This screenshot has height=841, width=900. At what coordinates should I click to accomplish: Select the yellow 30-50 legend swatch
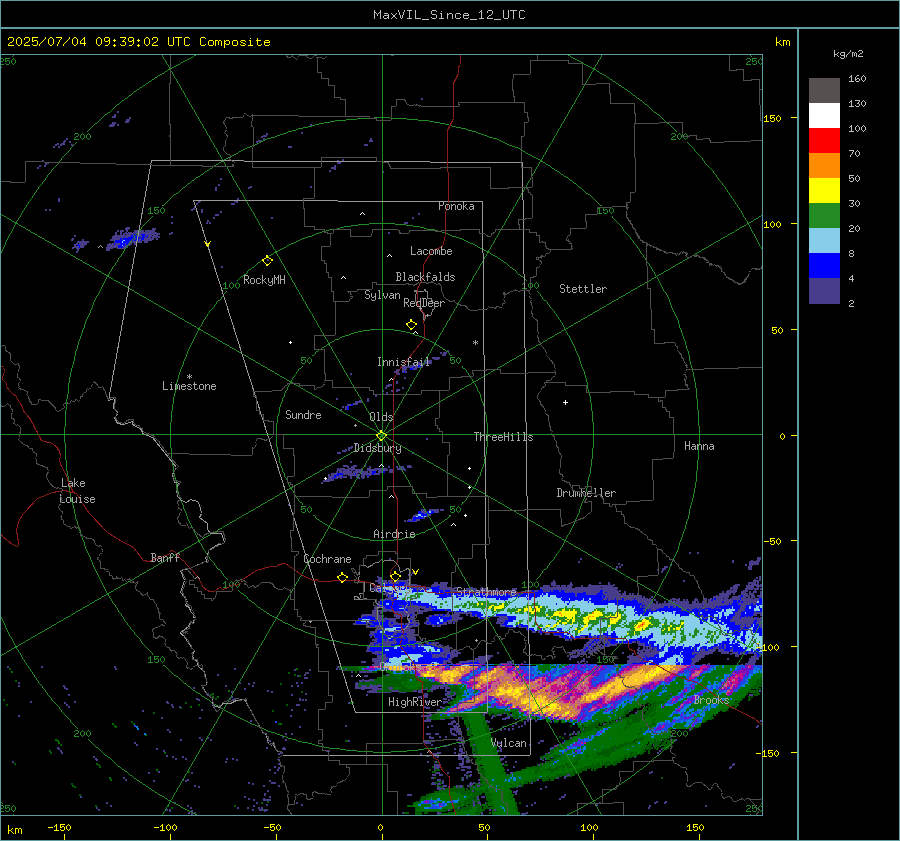click(x=824, y=191)
